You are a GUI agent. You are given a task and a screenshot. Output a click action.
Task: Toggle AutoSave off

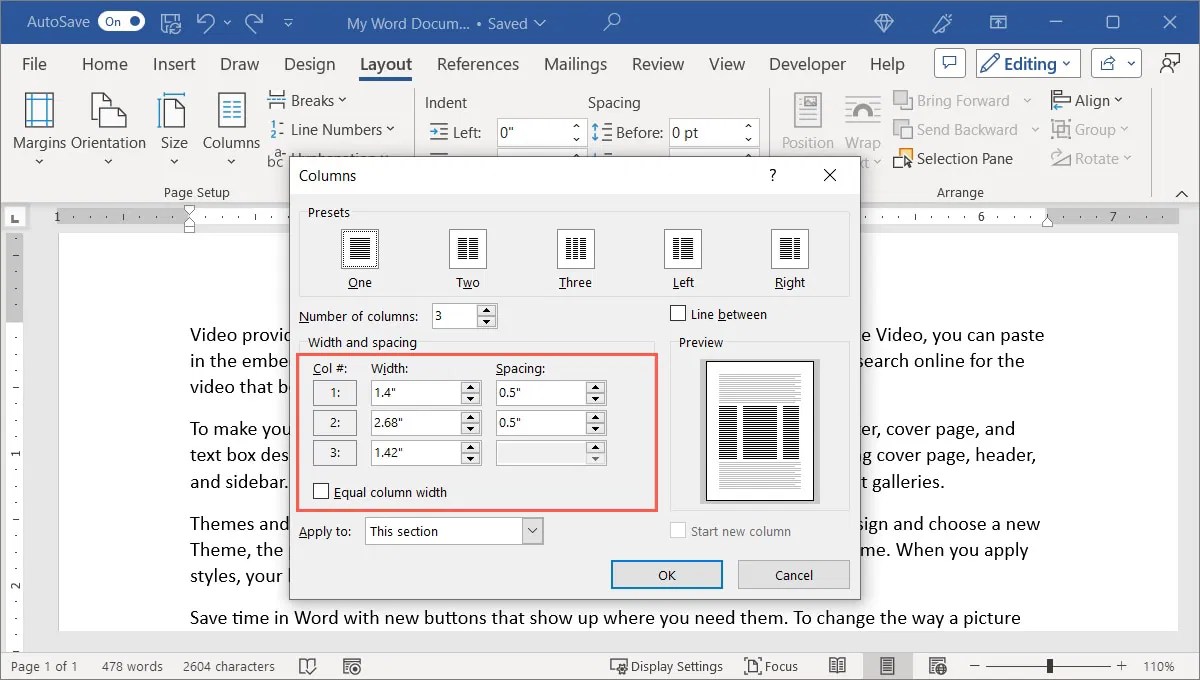click(x=121, y=21)
